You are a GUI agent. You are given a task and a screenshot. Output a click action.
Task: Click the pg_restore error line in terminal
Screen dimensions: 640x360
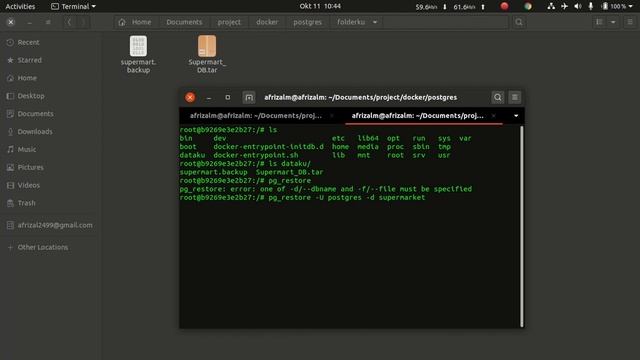tap(326, 189)
